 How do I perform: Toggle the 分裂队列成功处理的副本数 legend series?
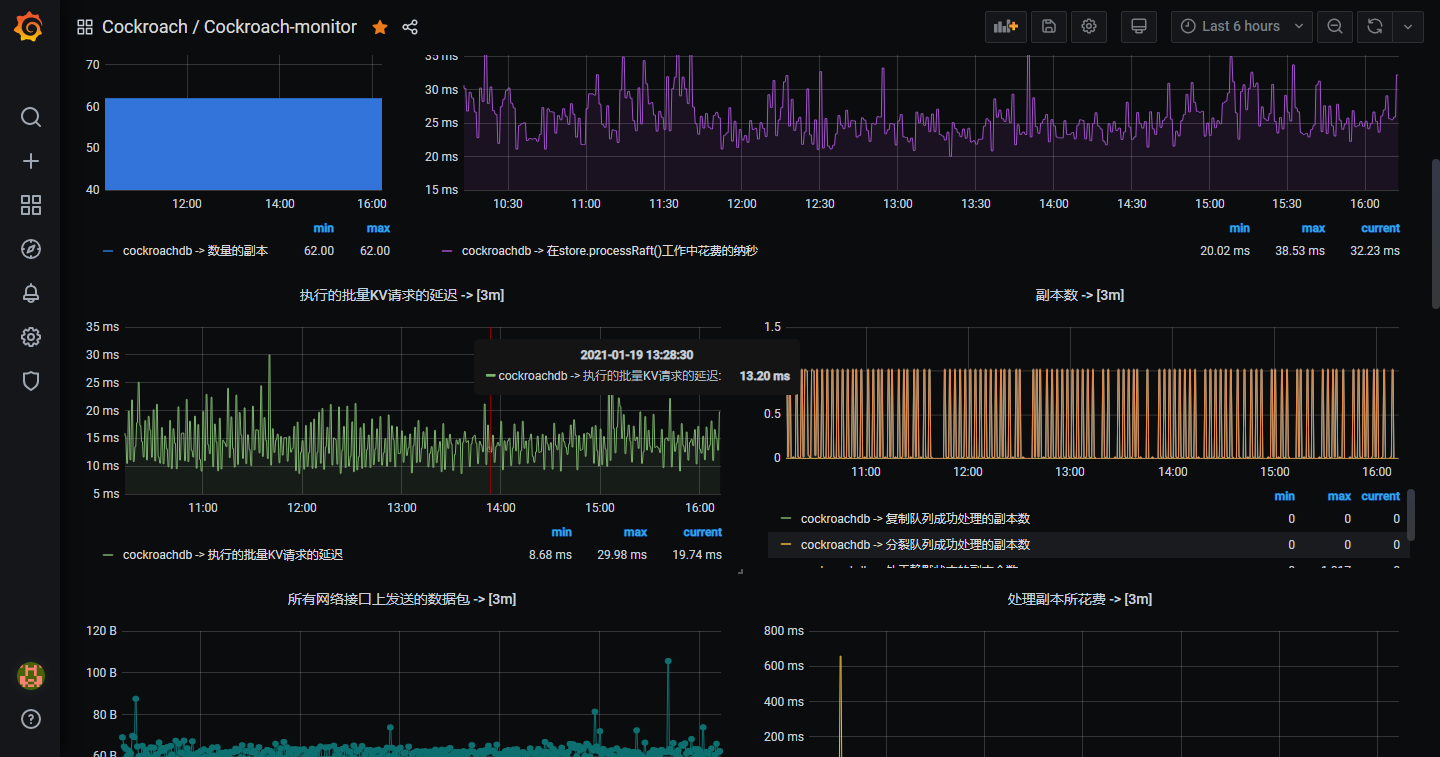click(x=915, y=545)
